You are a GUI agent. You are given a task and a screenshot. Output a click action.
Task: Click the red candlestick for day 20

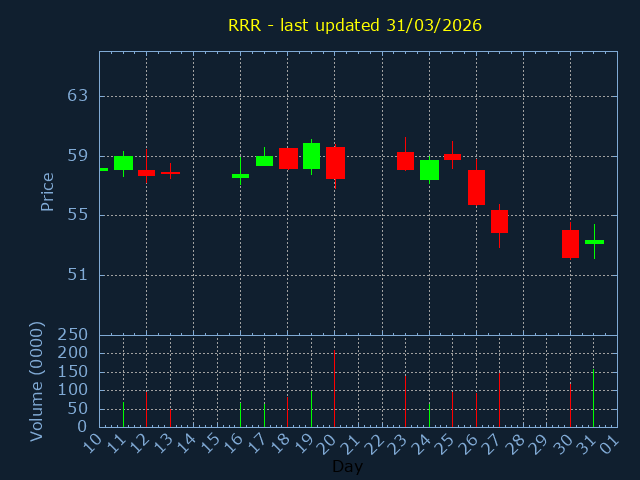tap(335, 163)
